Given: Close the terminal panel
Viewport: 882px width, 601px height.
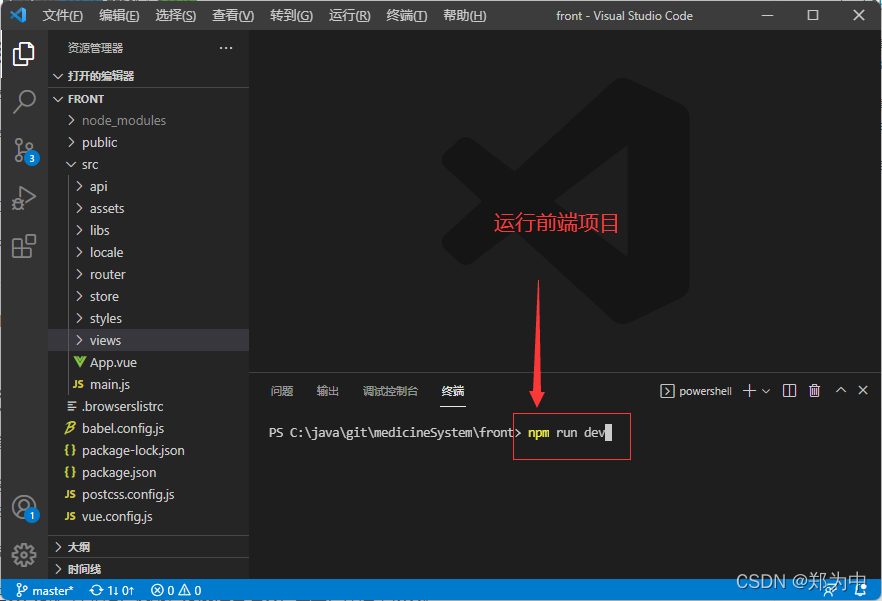Looking at the screenshot, I should [x=863, y=390].
